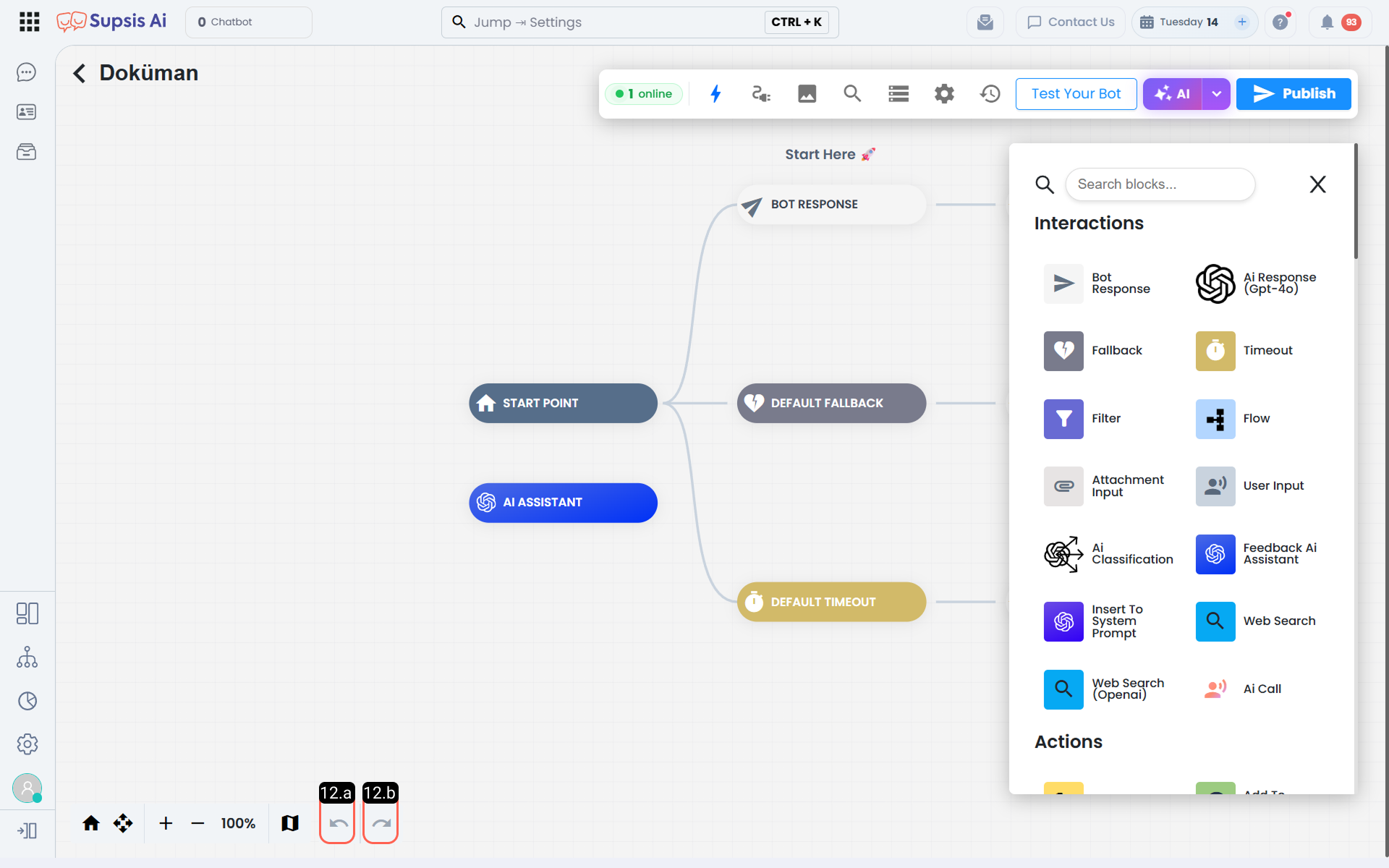
Task: Select the BOT RESPONSE node
Action: click(832, 205)
